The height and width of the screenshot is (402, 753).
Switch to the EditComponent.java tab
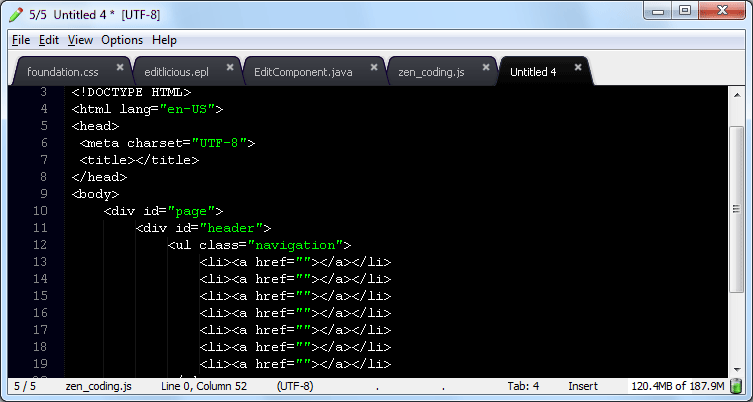pyautogui.click(x=303, y=72)
